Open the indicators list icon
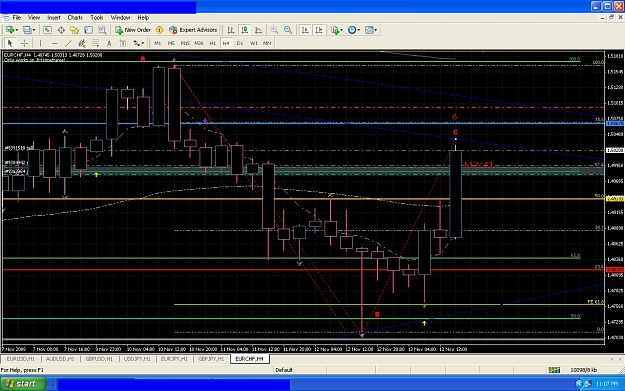This screenshot has height=391, width=625. pyautogui.click(x=335, y=30)
